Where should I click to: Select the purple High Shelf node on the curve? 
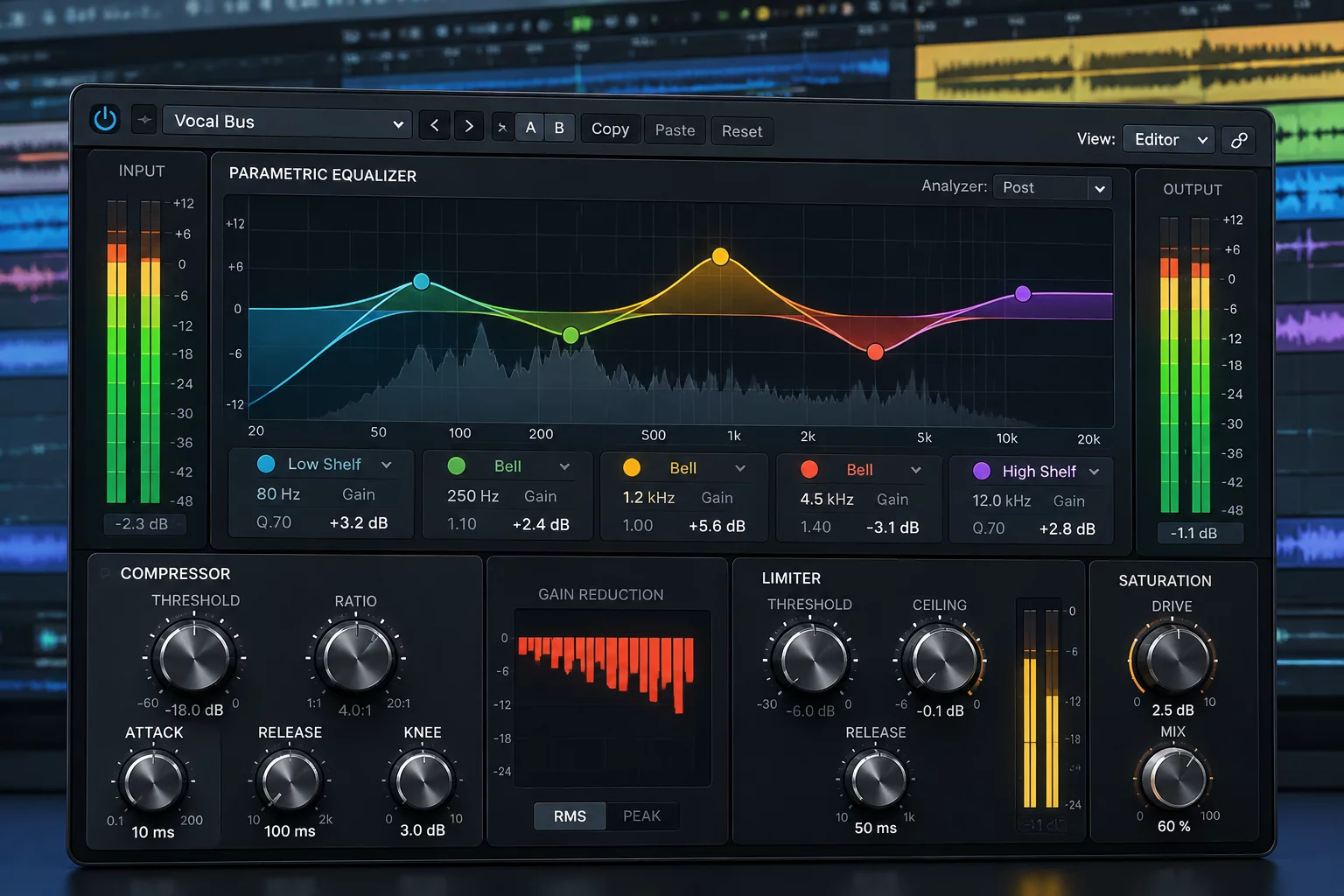point(1023,294)
